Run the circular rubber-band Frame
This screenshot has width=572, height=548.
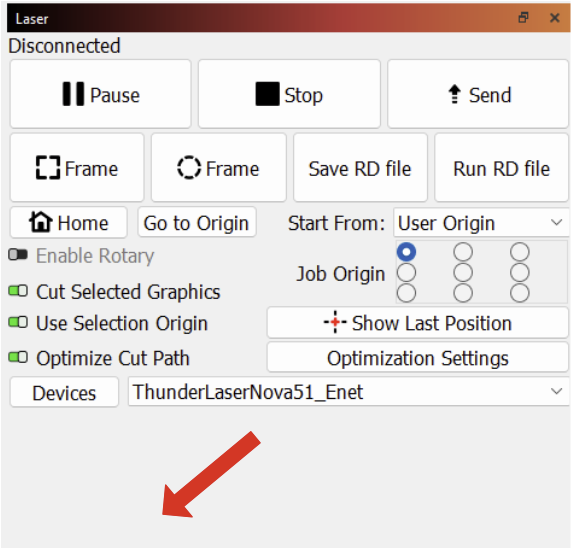pos(219,168)
